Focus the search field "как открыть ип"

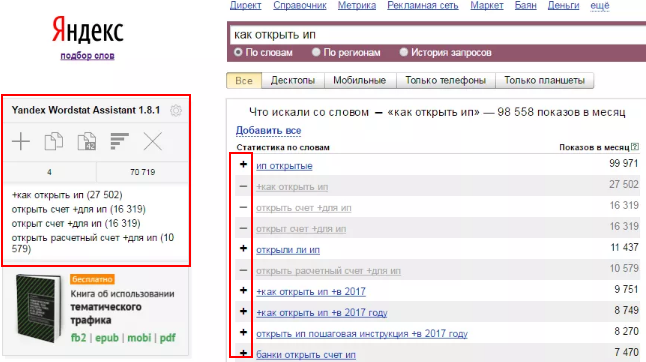tap(438, 35)
